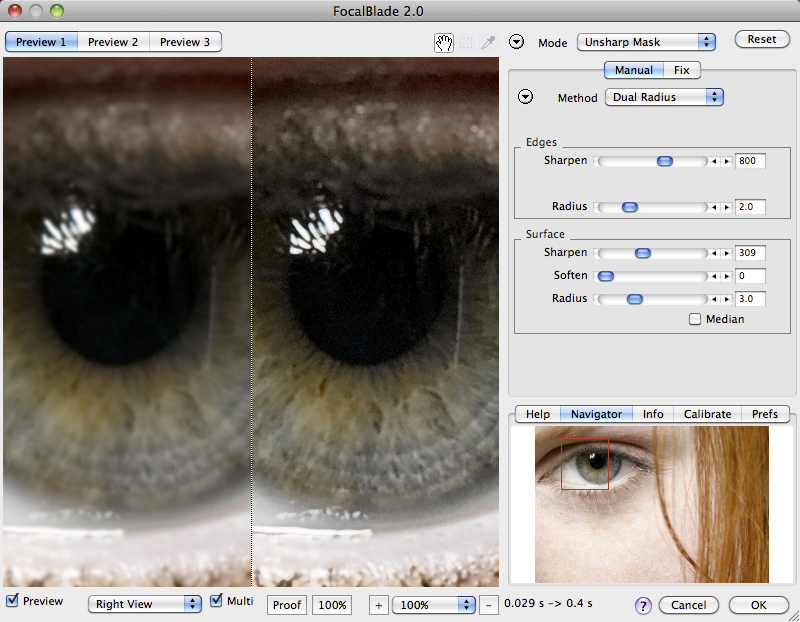Zoom in with the plus button
800x622 pixels.
point(379,605)
